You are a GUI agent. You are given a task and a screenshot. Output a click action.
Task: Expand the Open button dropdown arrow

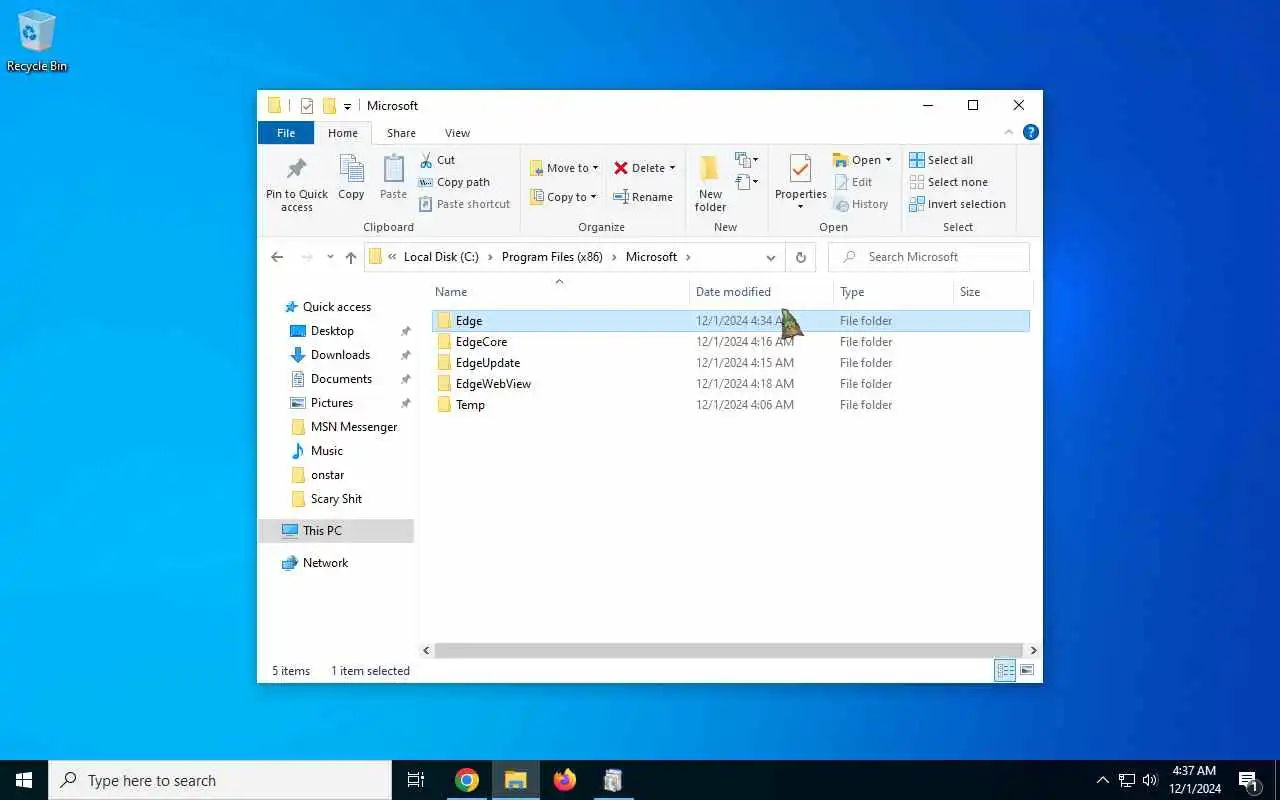[888, 160]
